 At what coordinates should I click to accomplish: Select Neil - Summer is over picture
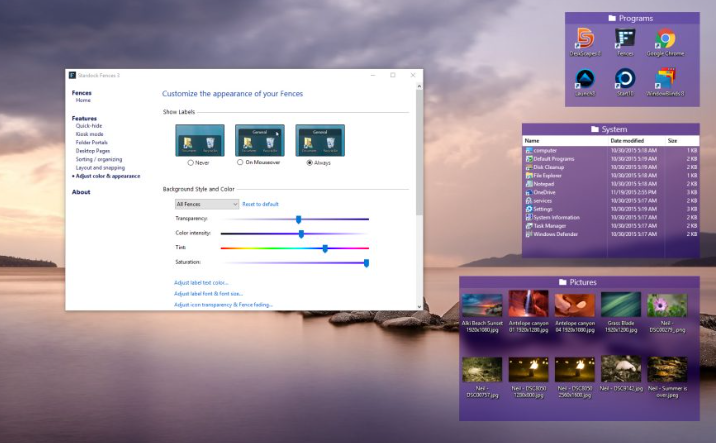click(x=667, y=369)
